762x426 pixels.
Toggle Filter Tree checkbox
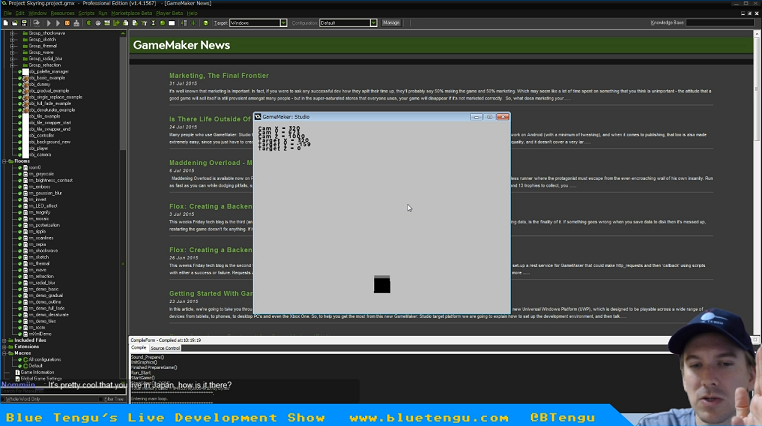[102, 399]
